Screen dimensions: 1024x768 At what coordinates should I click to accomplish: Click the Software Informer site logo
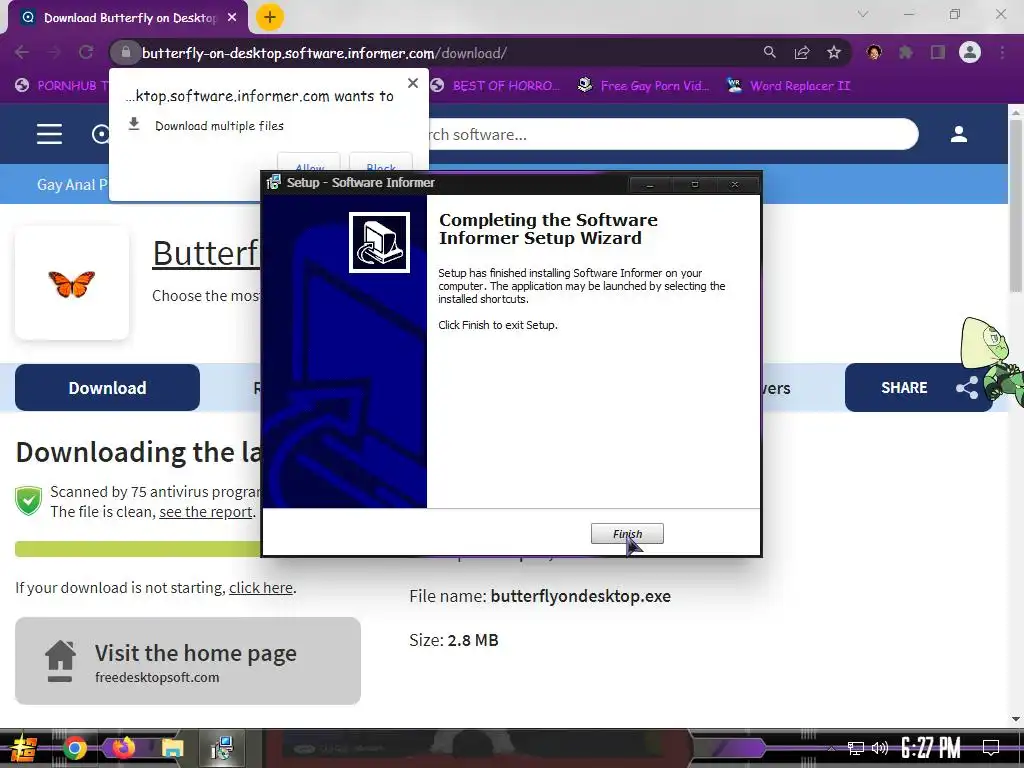coord(101,135)
